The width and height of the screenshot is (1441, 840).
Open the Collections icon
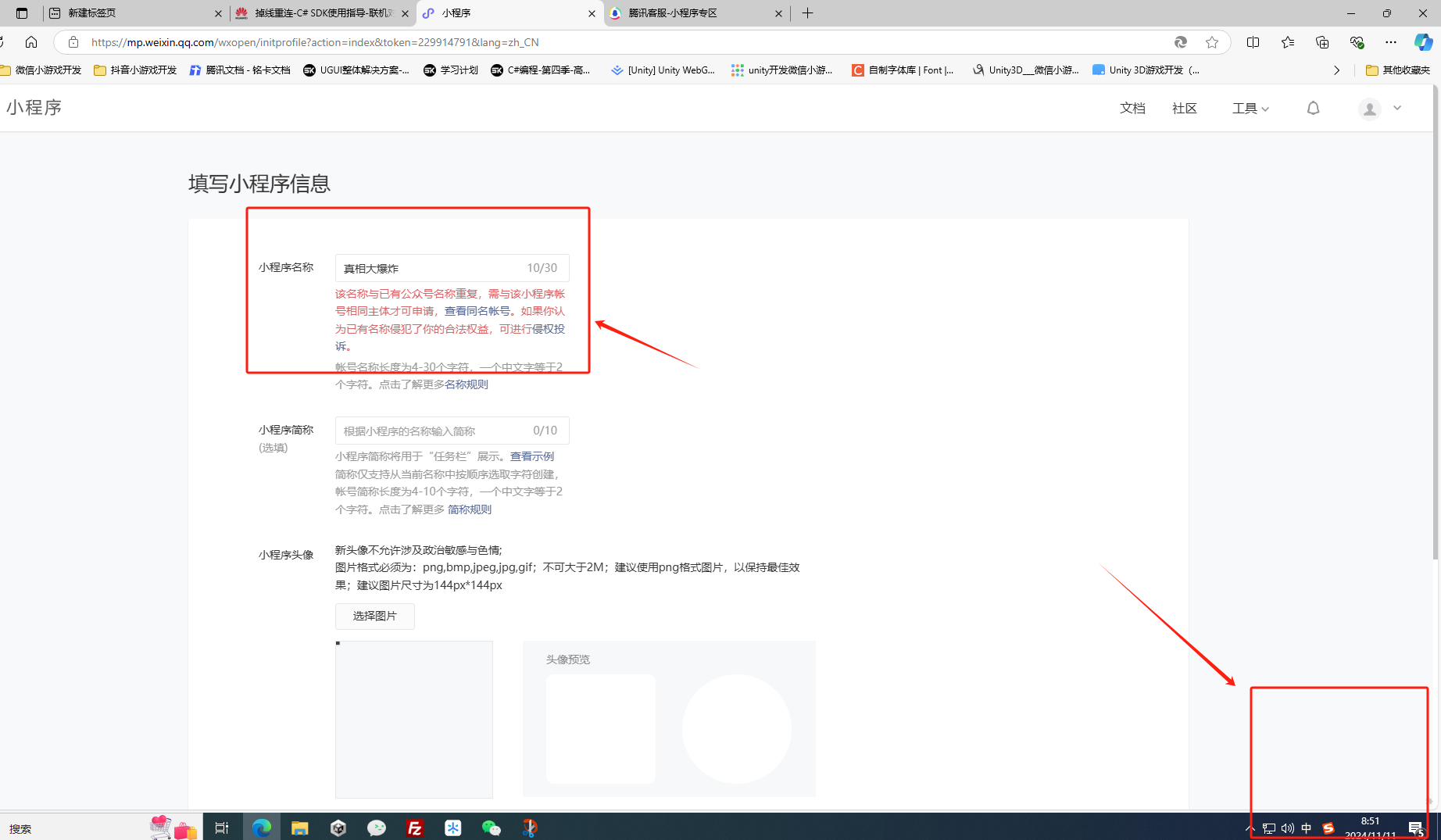coord(1322,42)
